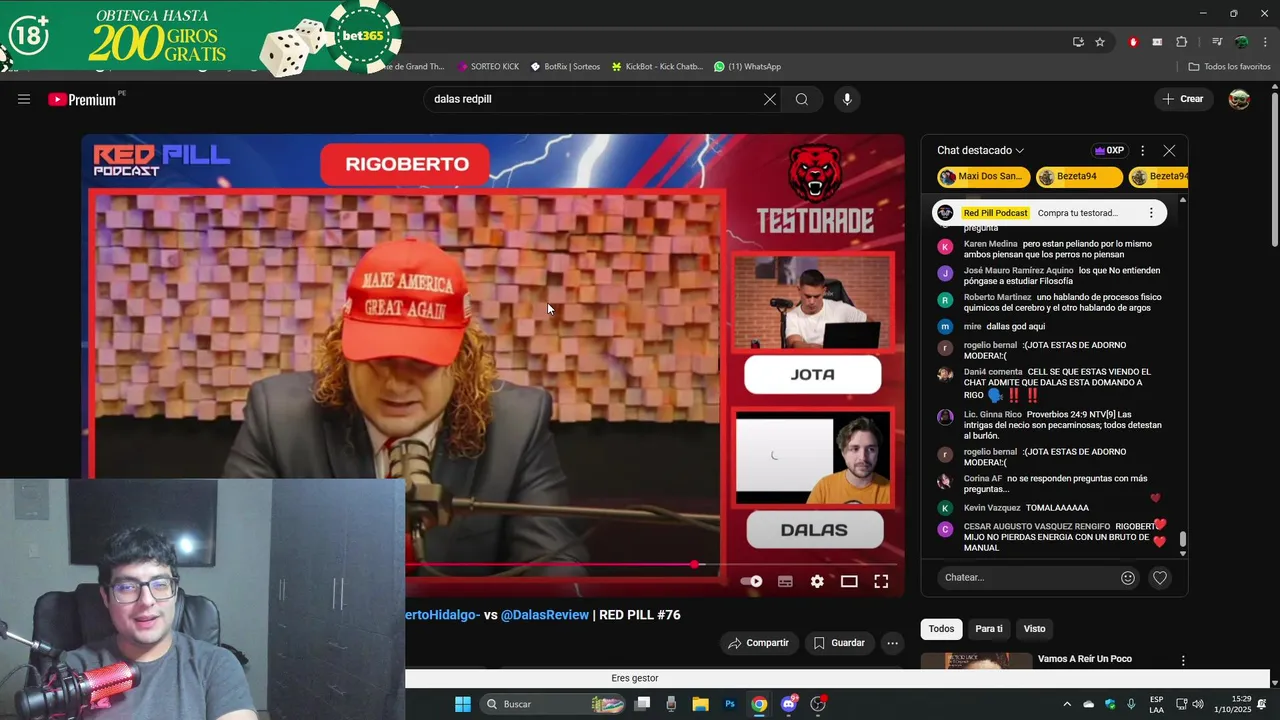Screen dimensions: 1280x720
Task: Open the pinned Red Pill Podcast message menu
Action: [1151, 213]
